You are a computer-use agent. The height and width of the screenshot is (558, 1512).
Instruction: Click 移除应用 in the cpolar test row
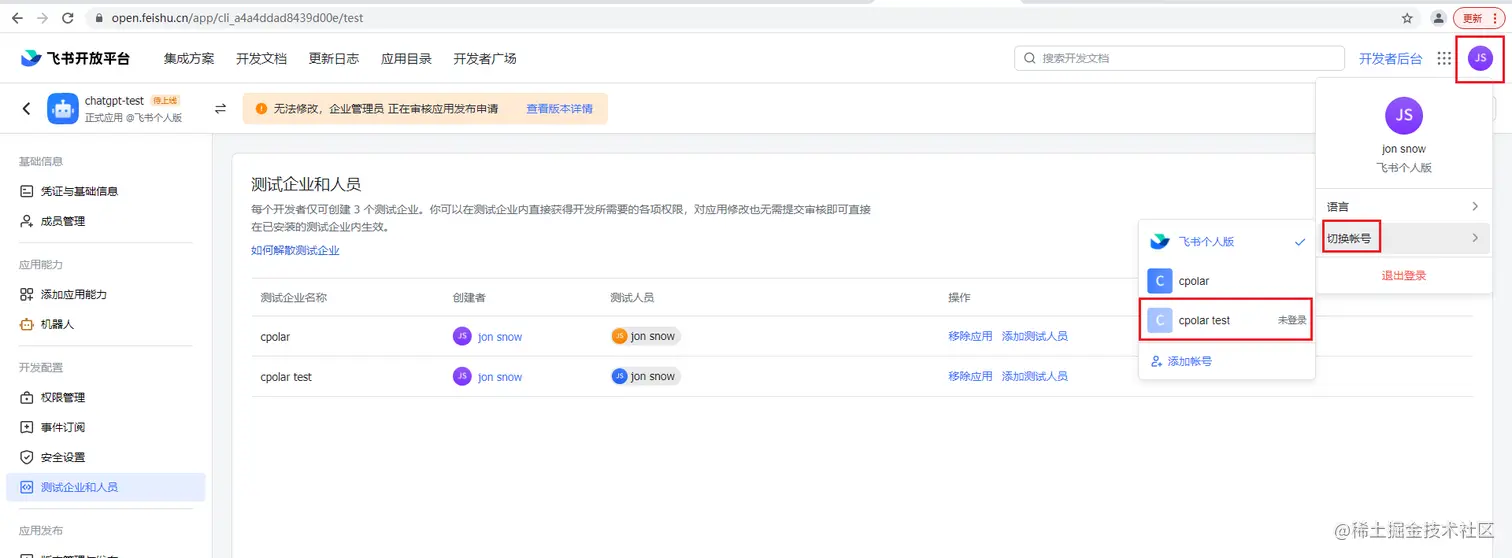[970, 376]
